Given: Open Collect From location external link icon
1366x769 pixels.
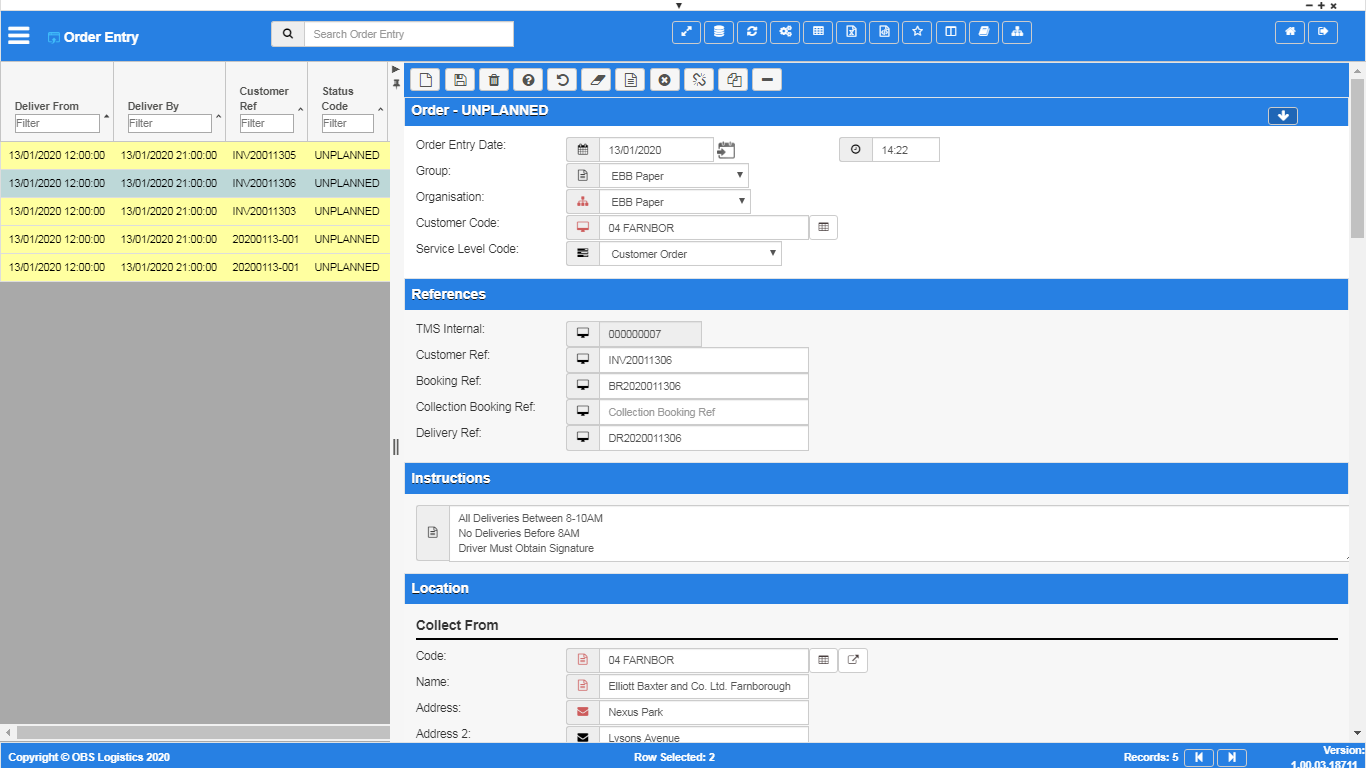Looking at the screenshot, I should (x=853, y=660).
